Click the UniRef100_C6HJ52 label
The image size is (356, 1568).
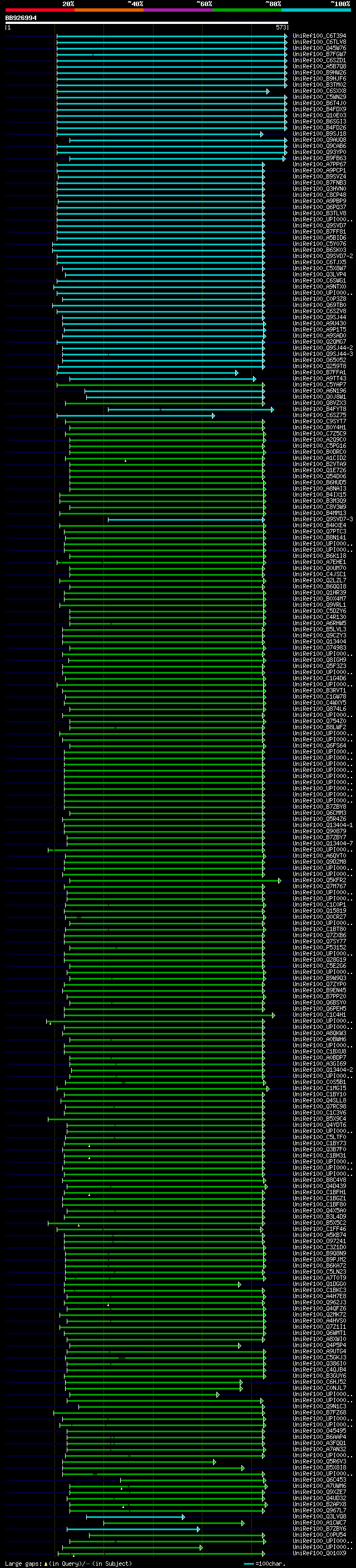click(x=319, y=1382)
